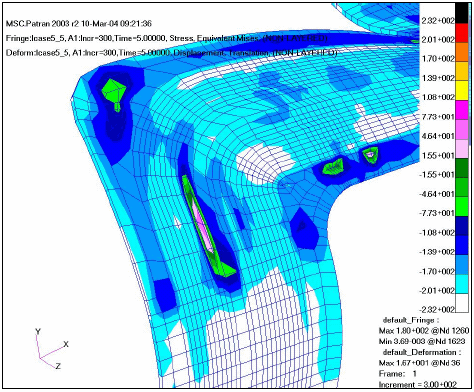The height and width of the screenshot is (392, 474).
Task: Select the red legend color band
Action: coord(462,32)
